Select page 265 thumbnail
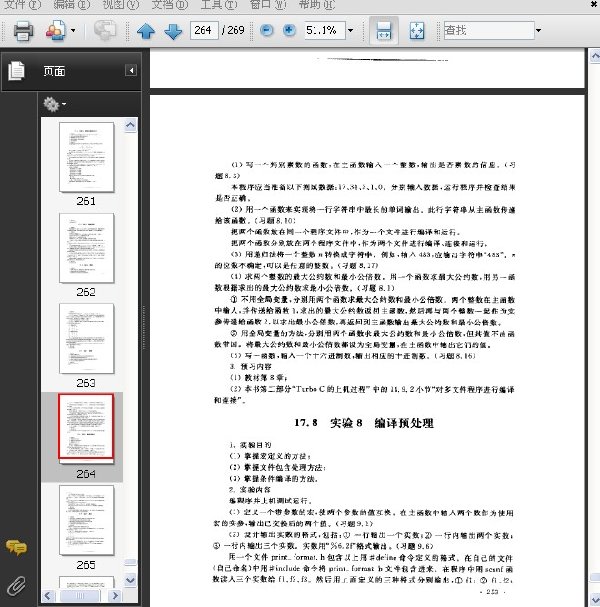 pos(87,520)
